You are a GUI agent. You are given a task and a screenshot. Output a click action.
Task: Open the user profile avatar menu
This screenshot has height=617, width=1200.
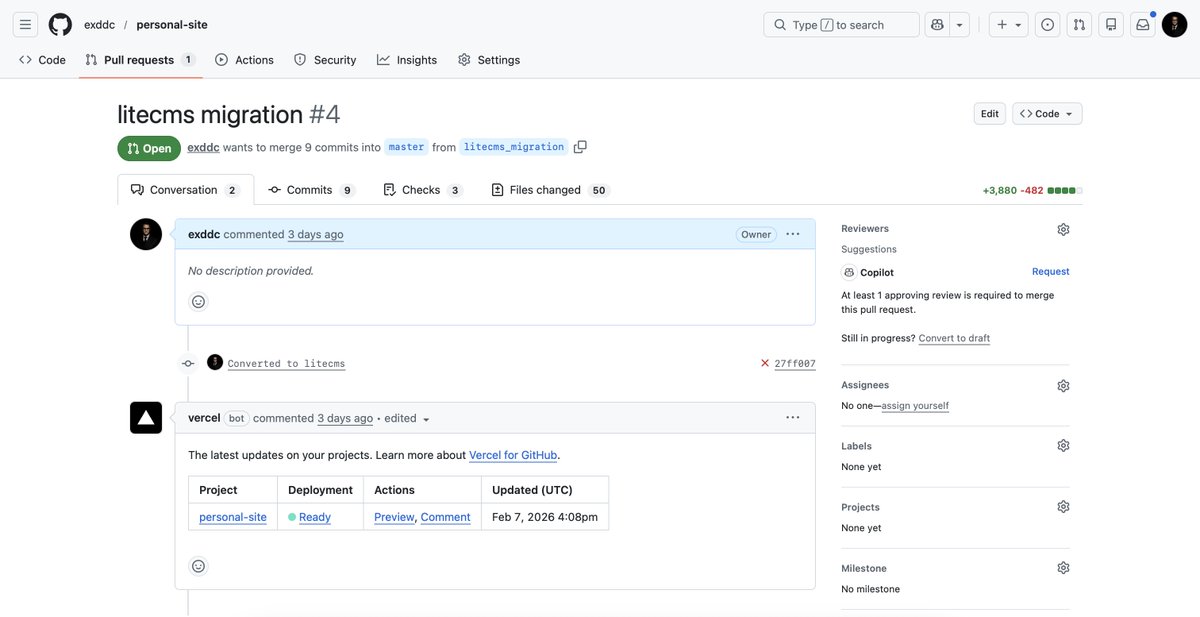tap(1174, 25)
